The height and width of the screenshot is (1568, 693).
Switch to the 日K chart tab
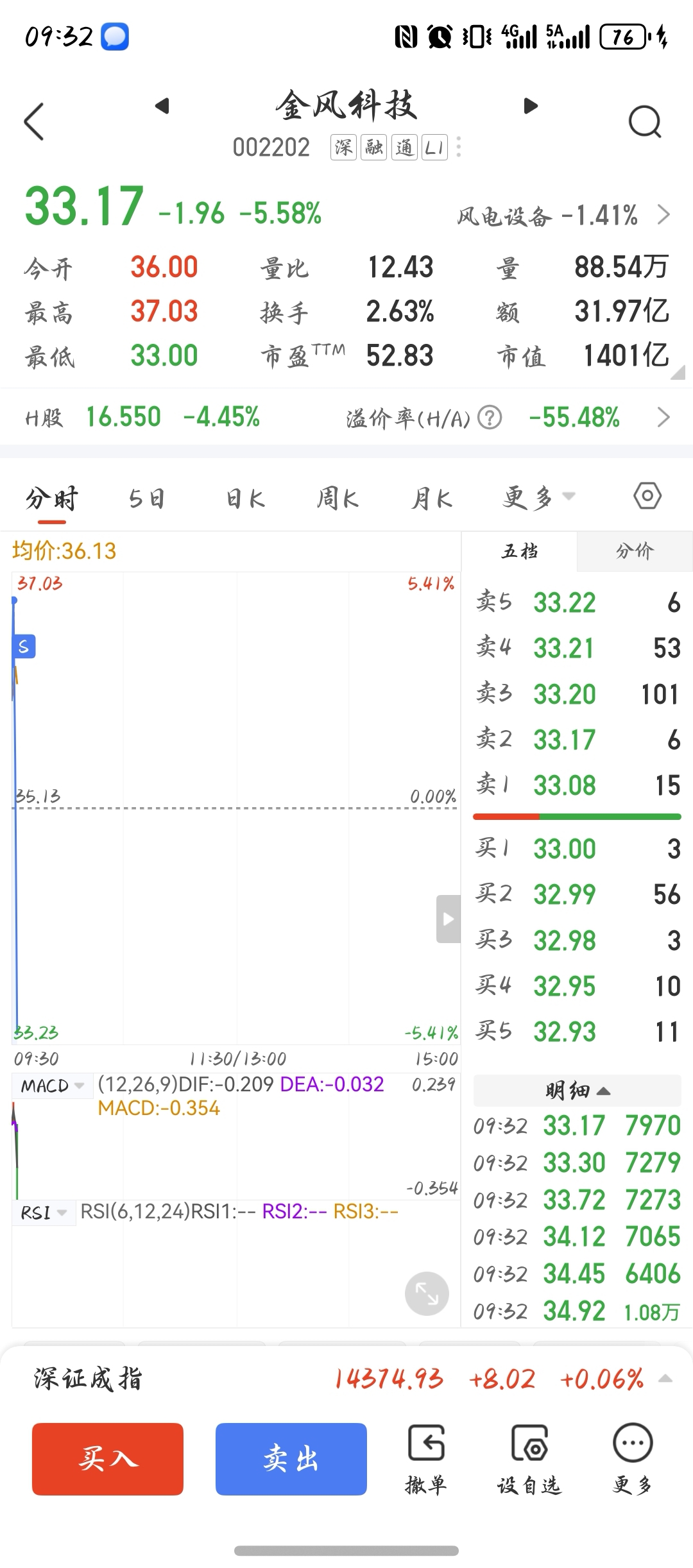pyautogui.click(x=245, y=499)
